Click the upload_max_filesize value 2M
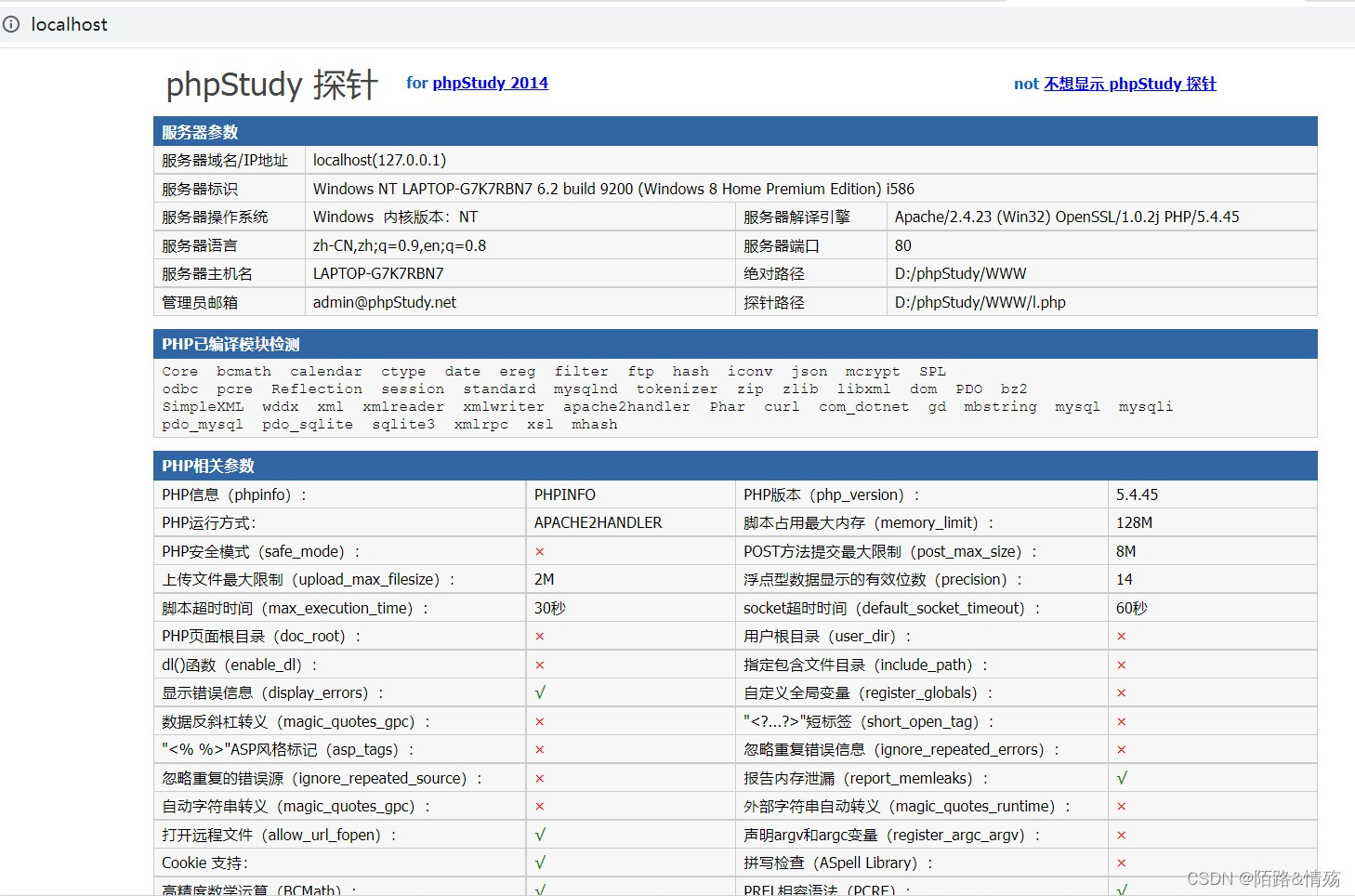1355x896 pixels. point(544,580)
